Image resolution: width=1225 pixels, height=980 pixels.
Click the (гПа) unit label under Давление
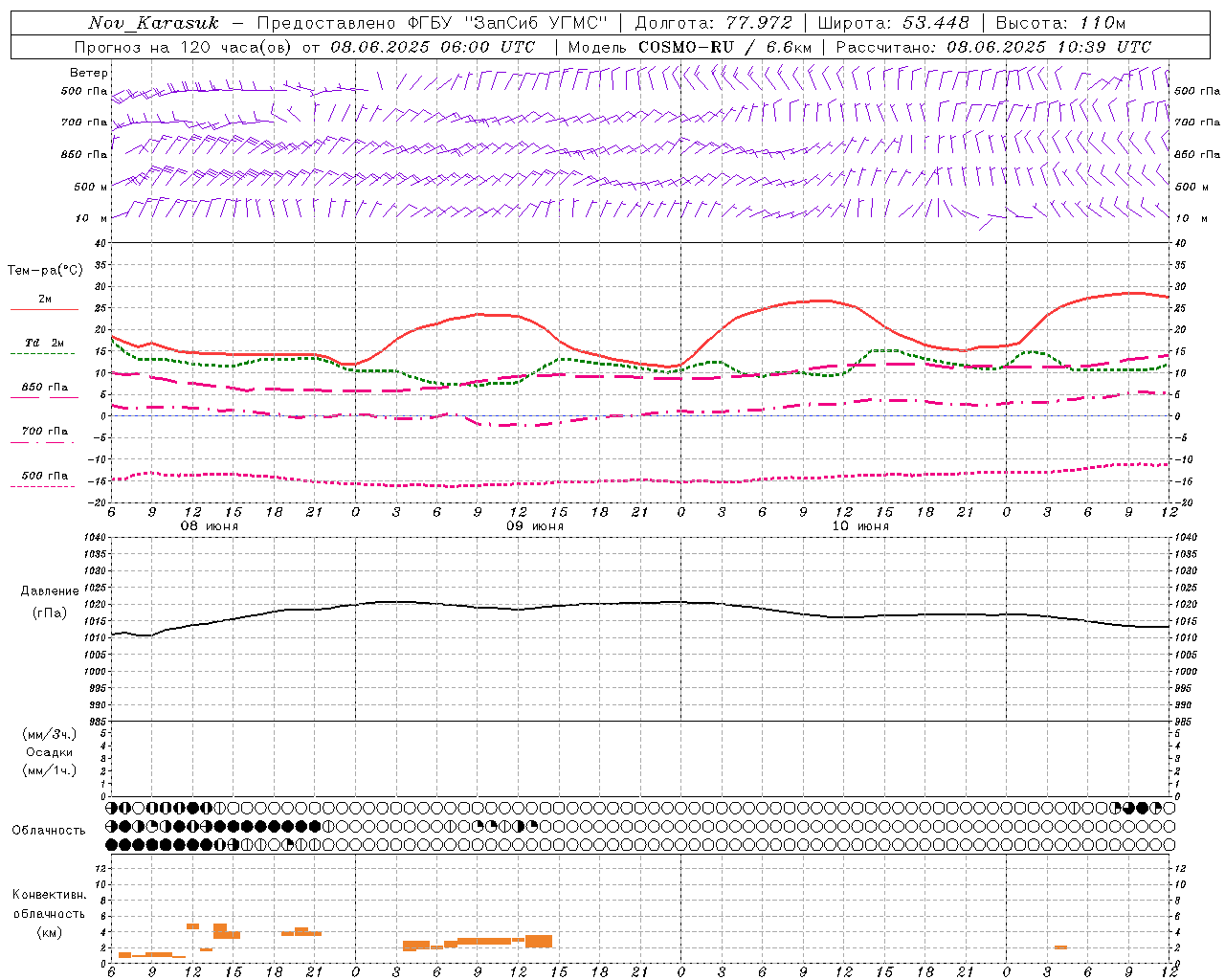click(x=48, y=612)
